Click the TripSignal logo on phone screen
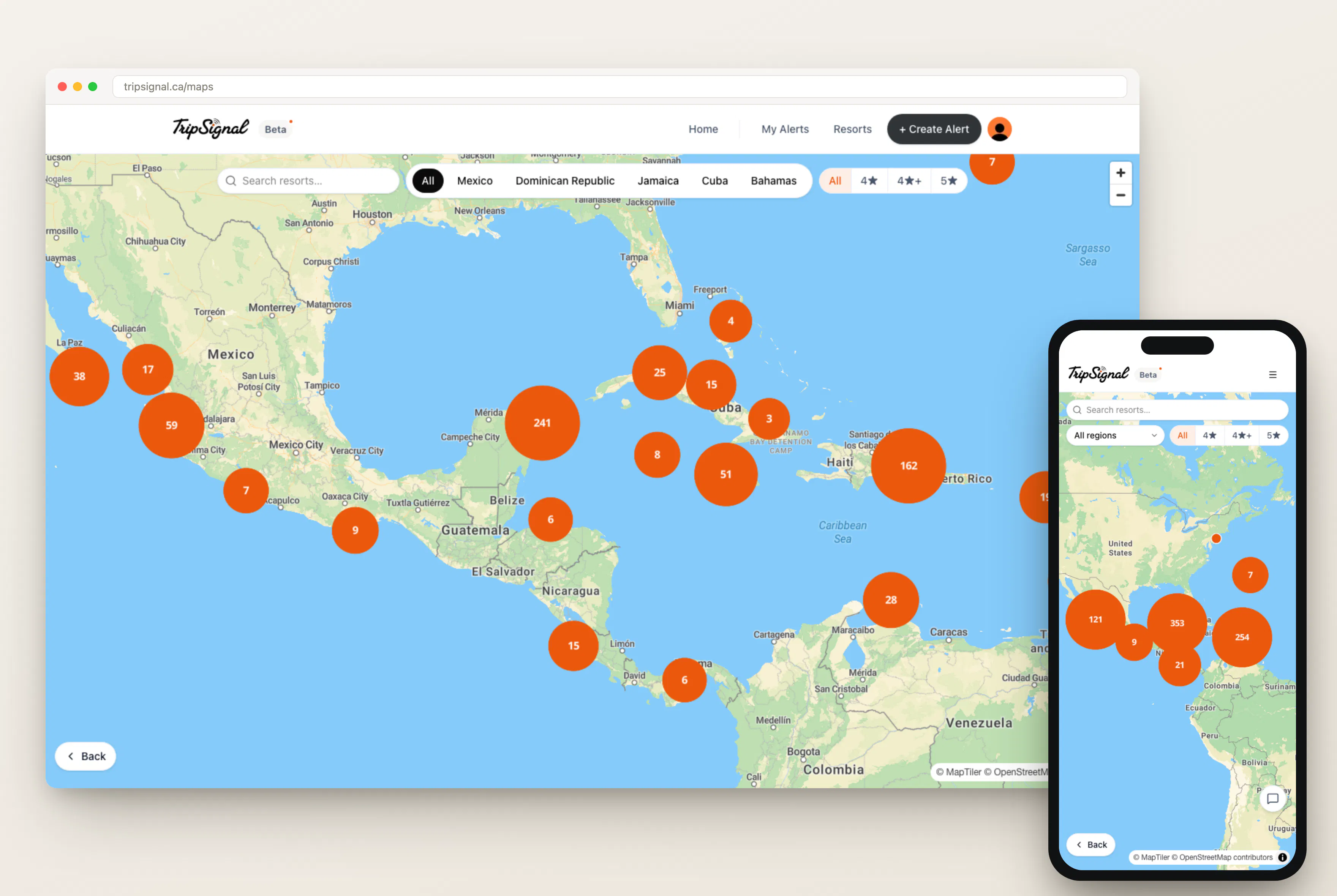 1098,374
